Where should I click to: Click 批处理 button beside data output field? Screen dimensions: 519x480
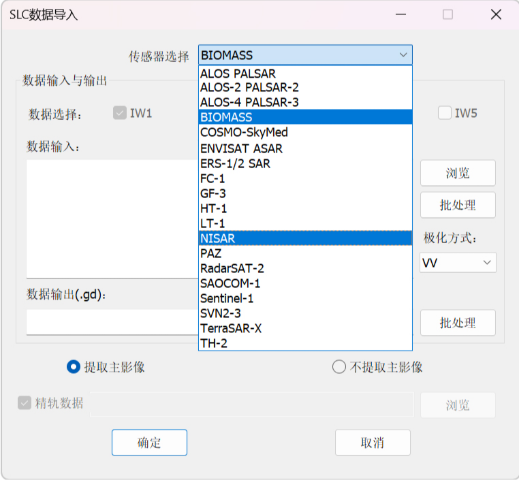[458, 322]
